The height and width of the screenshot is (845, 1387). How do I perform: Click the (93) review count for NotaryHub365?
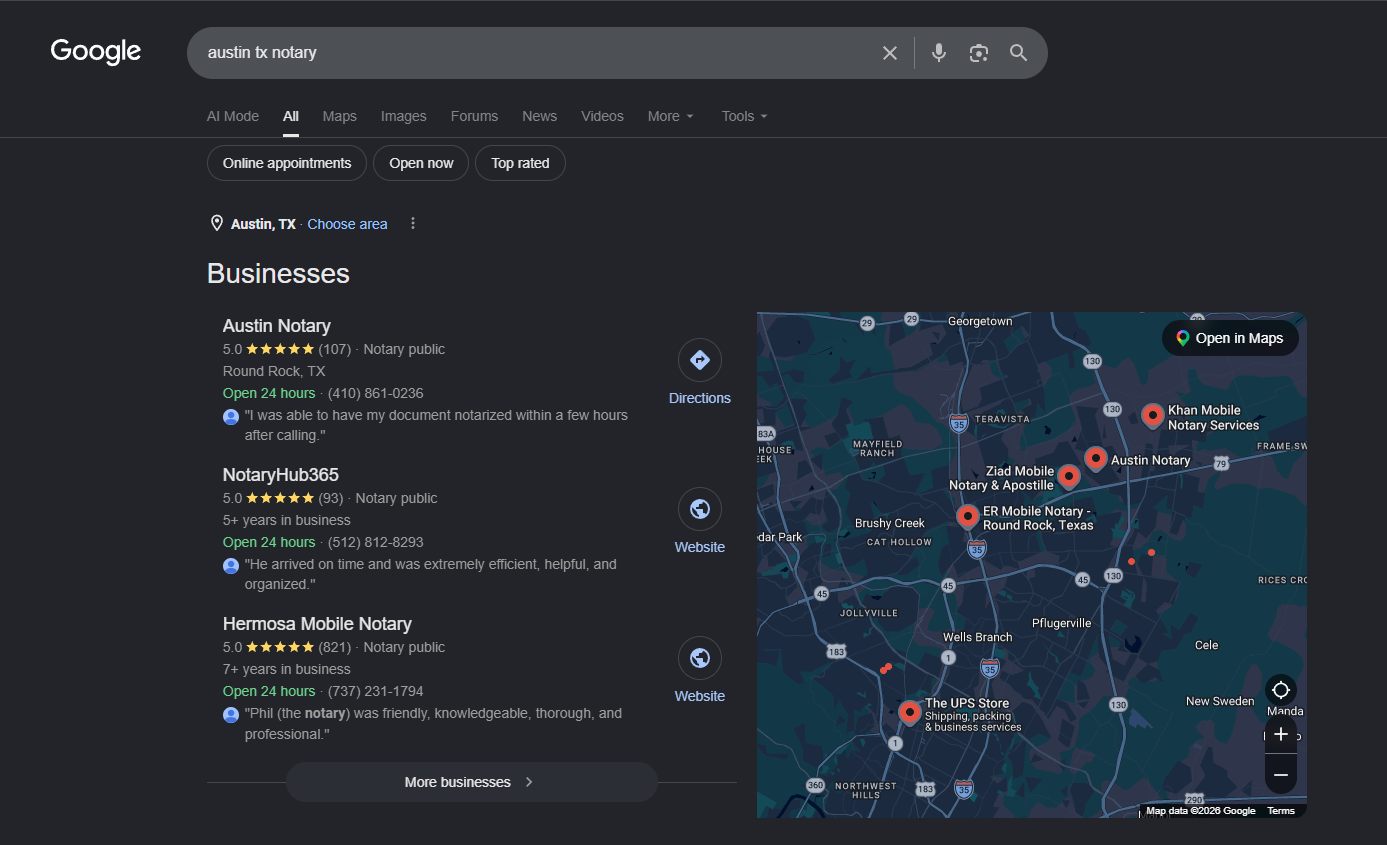coord(330,498)
